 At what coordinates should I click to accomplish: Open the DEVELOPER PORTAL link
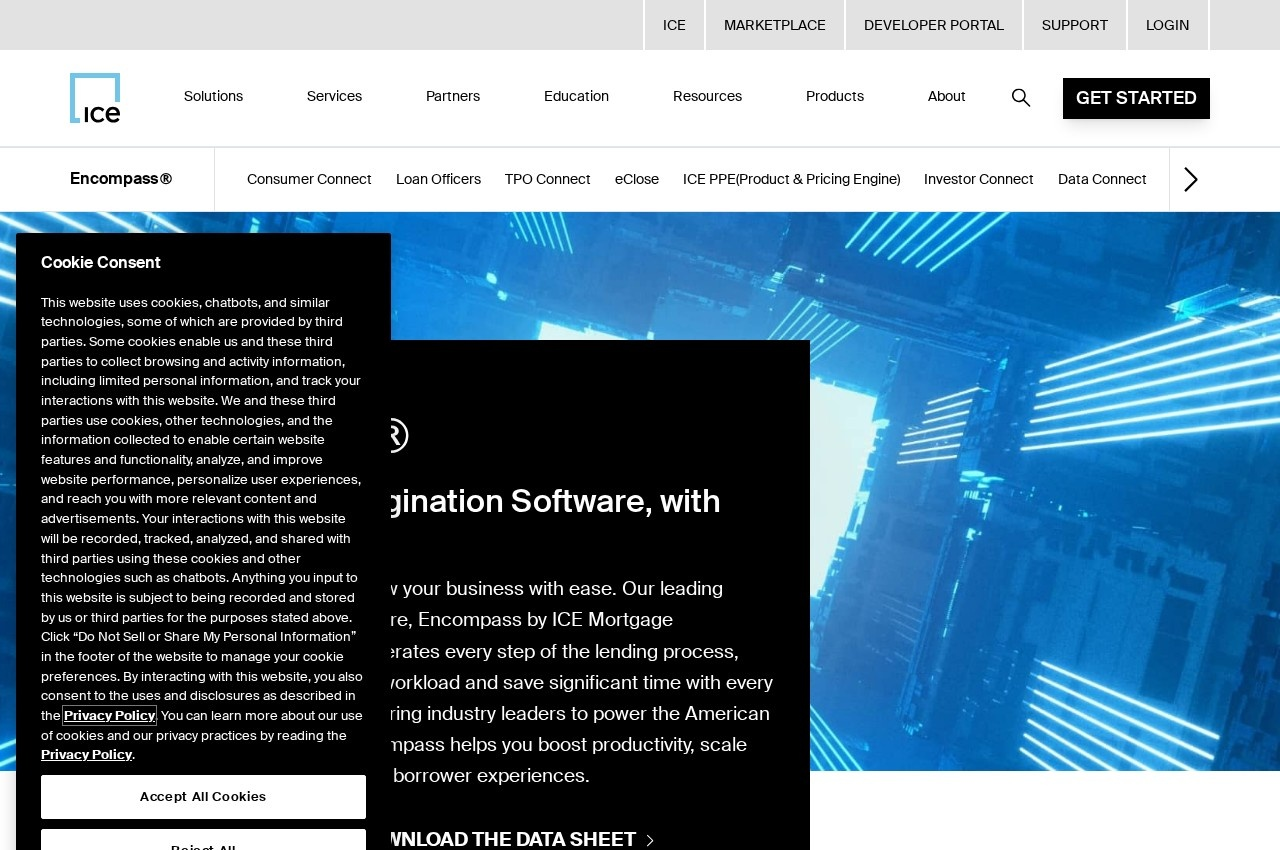[934, 25]
